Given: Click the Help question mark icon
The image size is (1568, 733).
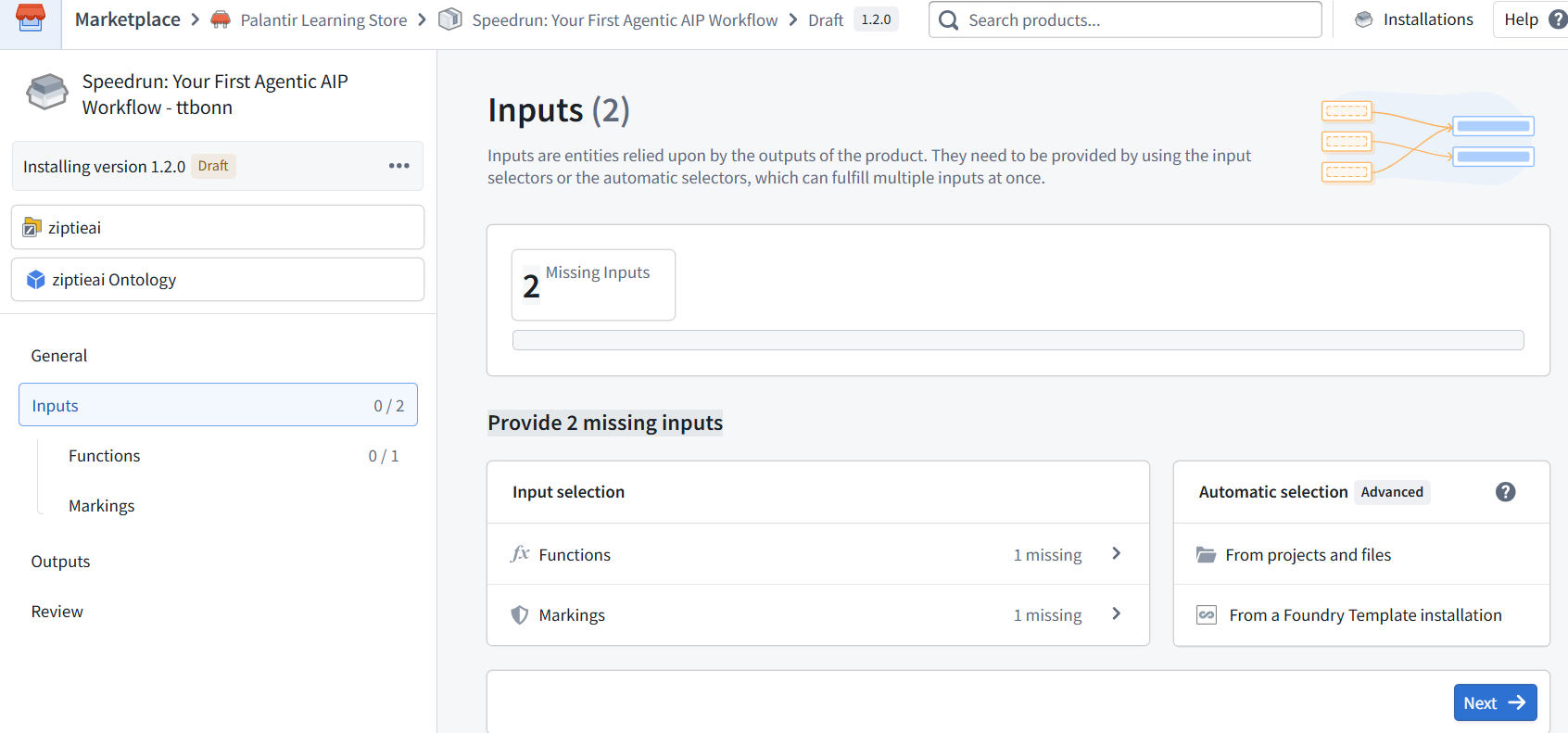Looking at the screenshot, I should point(1558,19).
